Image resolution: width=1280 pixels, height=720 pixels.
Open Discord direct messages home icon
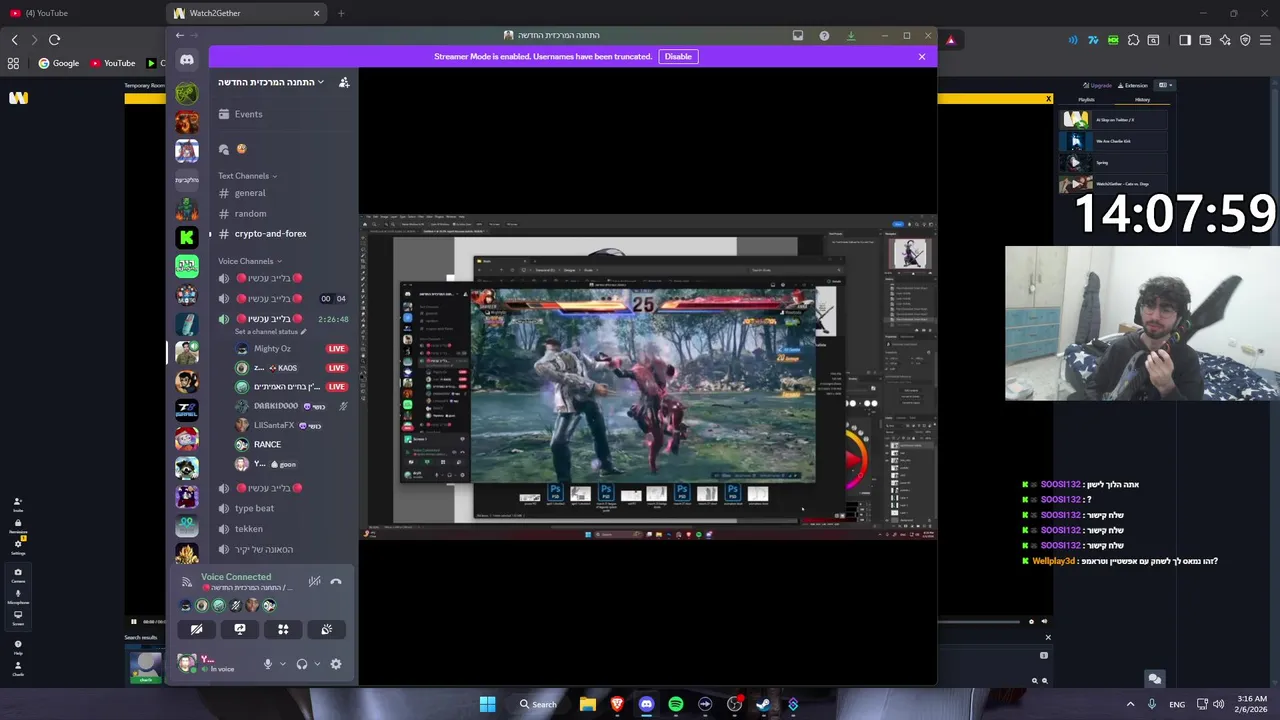tap(187, 61)
